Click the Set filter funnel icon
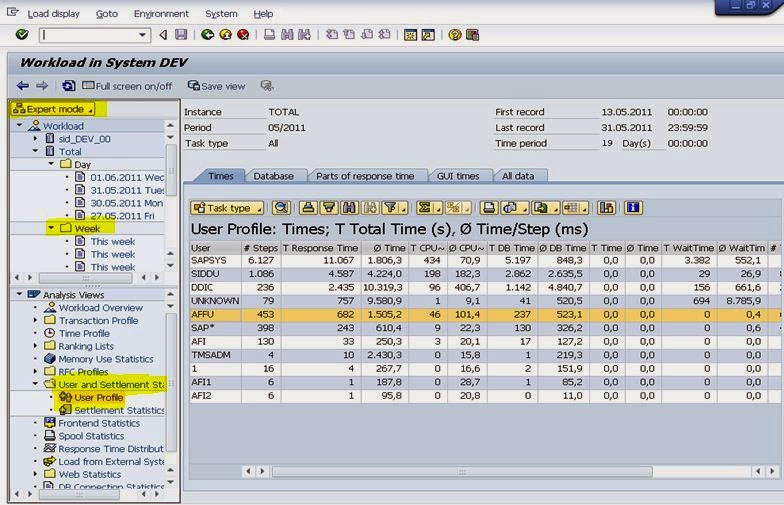The image size is (784, 505). point(394,208)
